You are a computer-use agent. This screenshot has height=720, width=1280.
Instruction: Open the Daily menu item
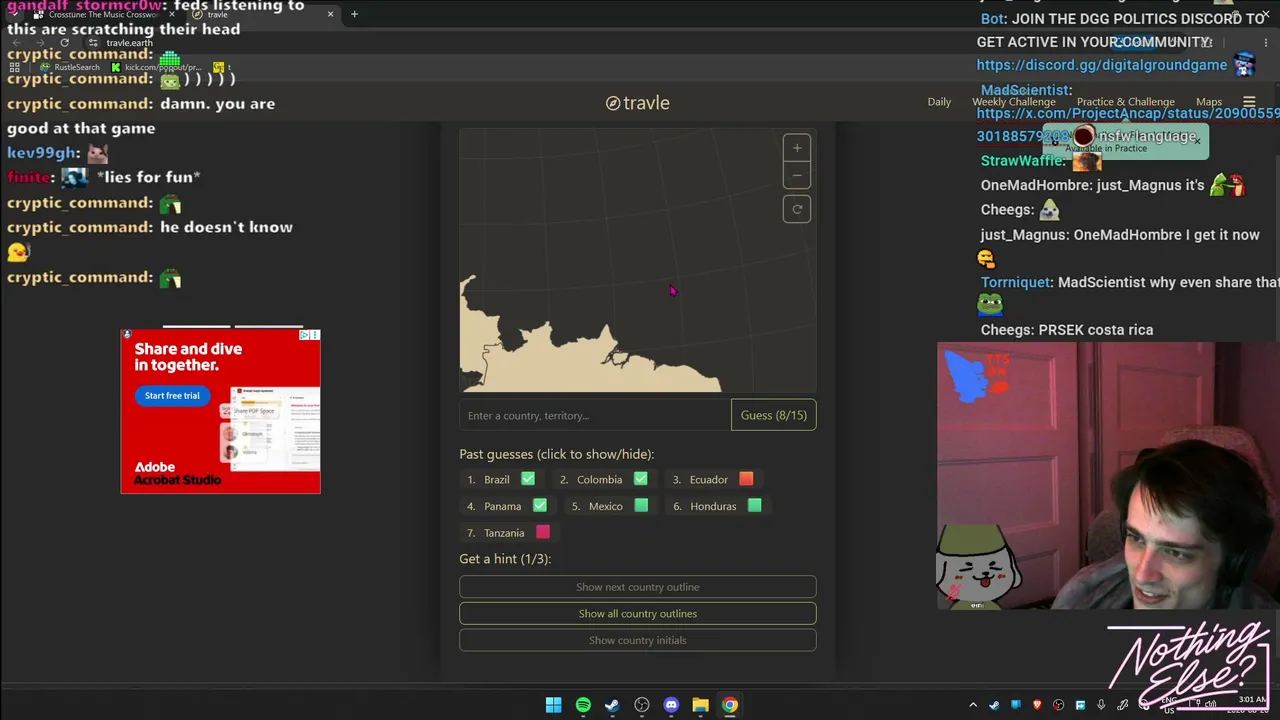click(x=939, y=102)
